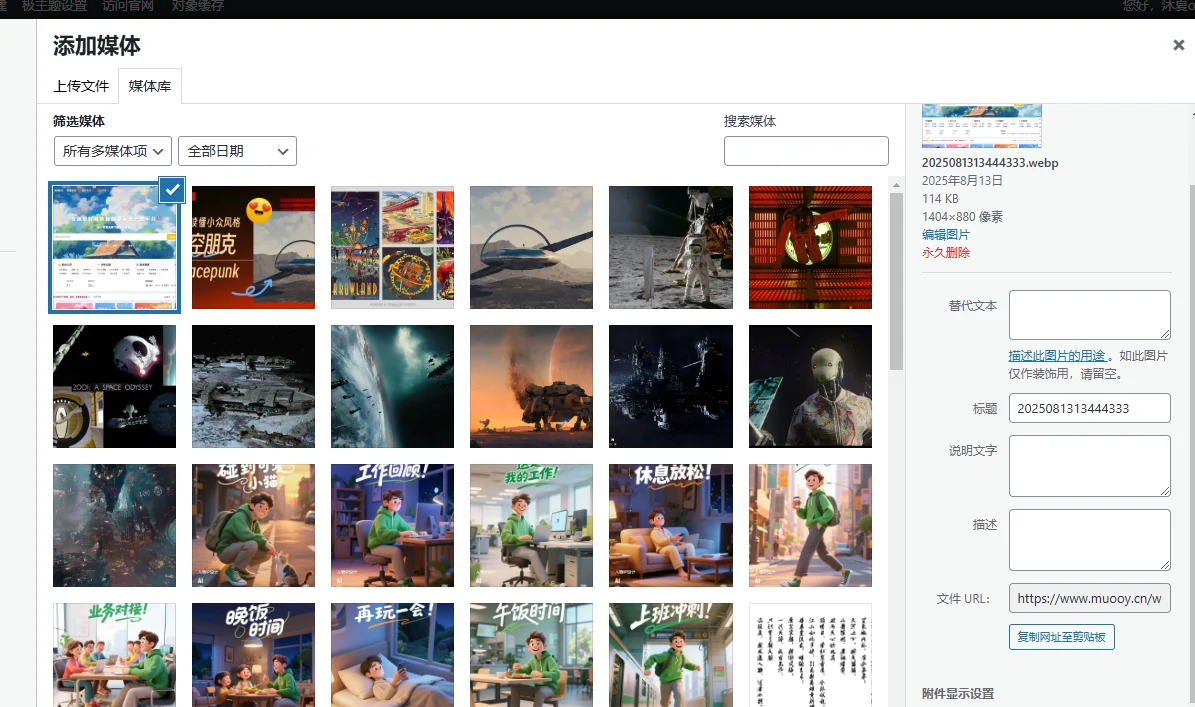This screenshot has height=707, width=1195.
Task: Click the 说明文字 caption textarea
Action: [1090, 466]
